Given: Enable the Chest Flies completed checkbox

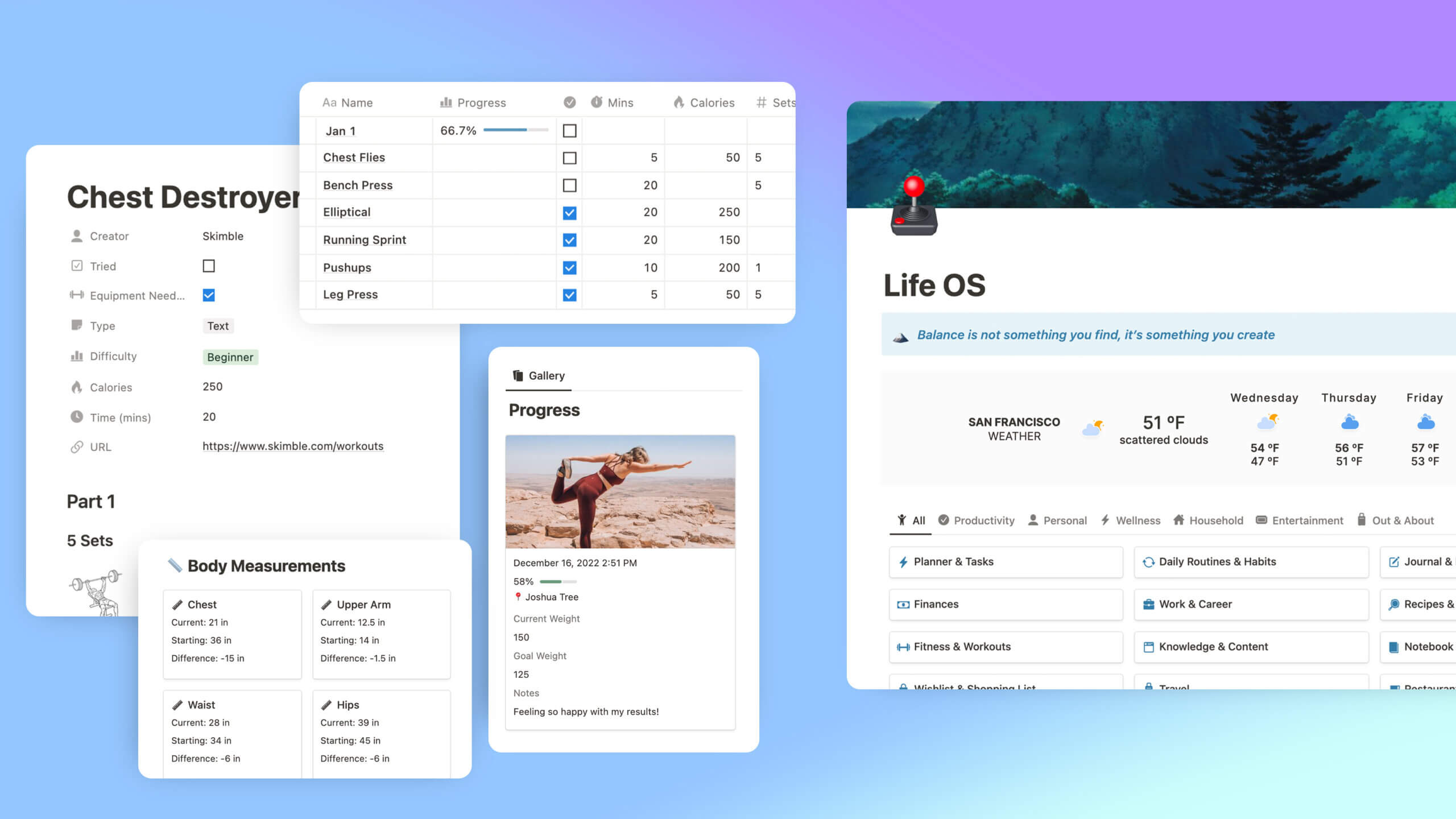Looking at the screenshot, I should click(x=569, y=157).
